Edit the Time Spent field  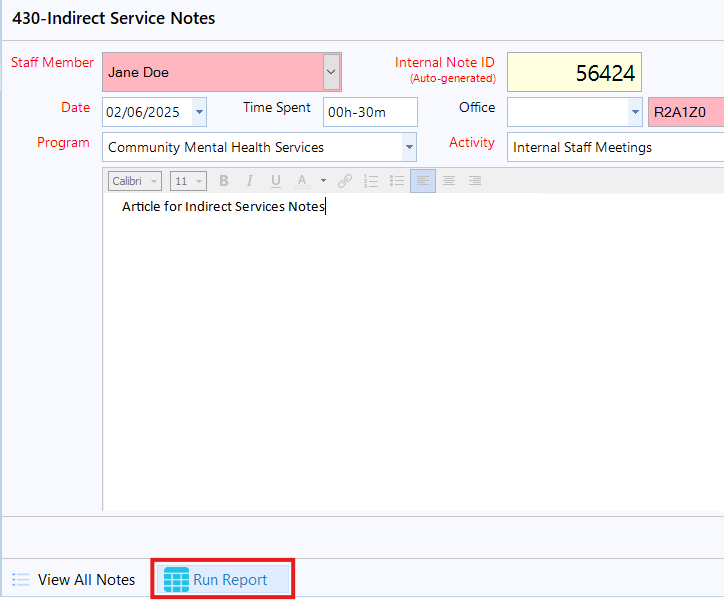point(370,112)
